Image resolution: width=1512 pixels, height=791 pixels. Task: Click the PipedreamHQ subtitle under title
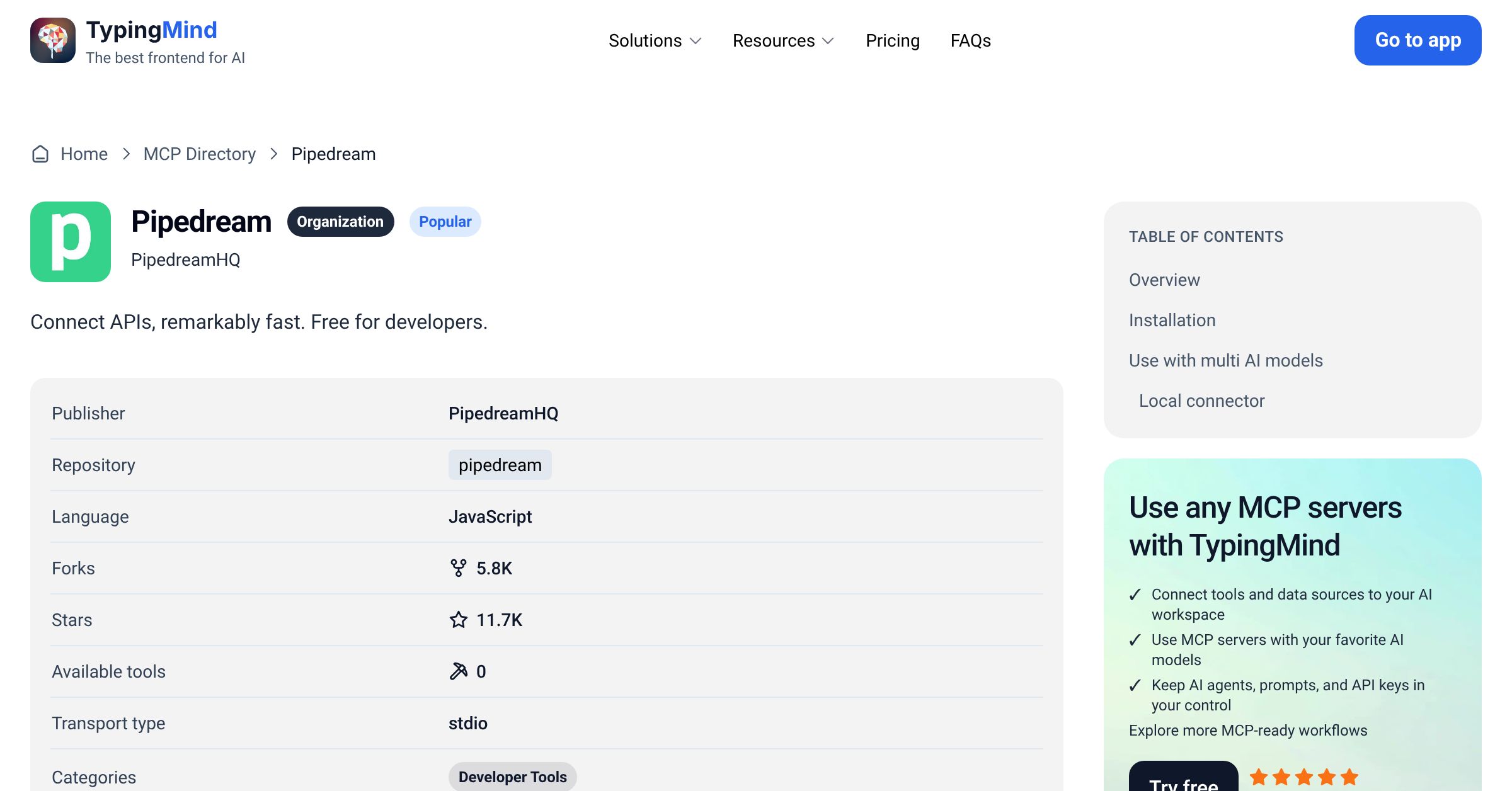186,259
